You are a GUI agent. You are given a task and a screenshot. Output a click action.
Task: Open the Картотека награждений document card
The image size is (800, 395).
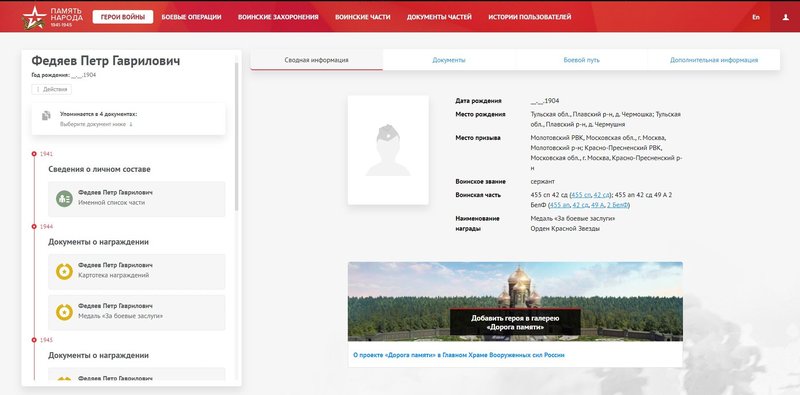point(137,271)
